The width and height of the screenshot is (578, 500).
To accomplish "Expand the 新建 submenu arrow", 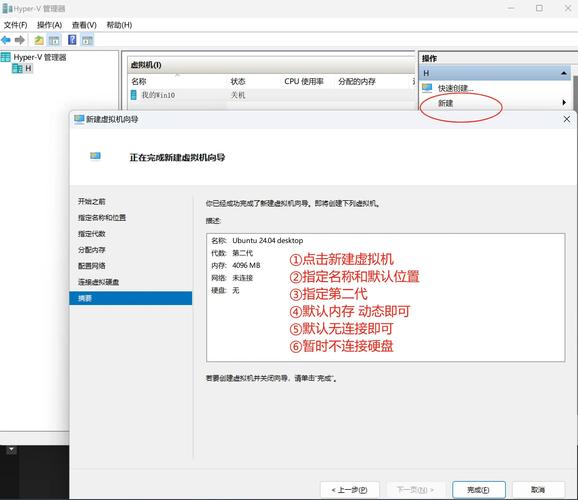I will point(564,103).
